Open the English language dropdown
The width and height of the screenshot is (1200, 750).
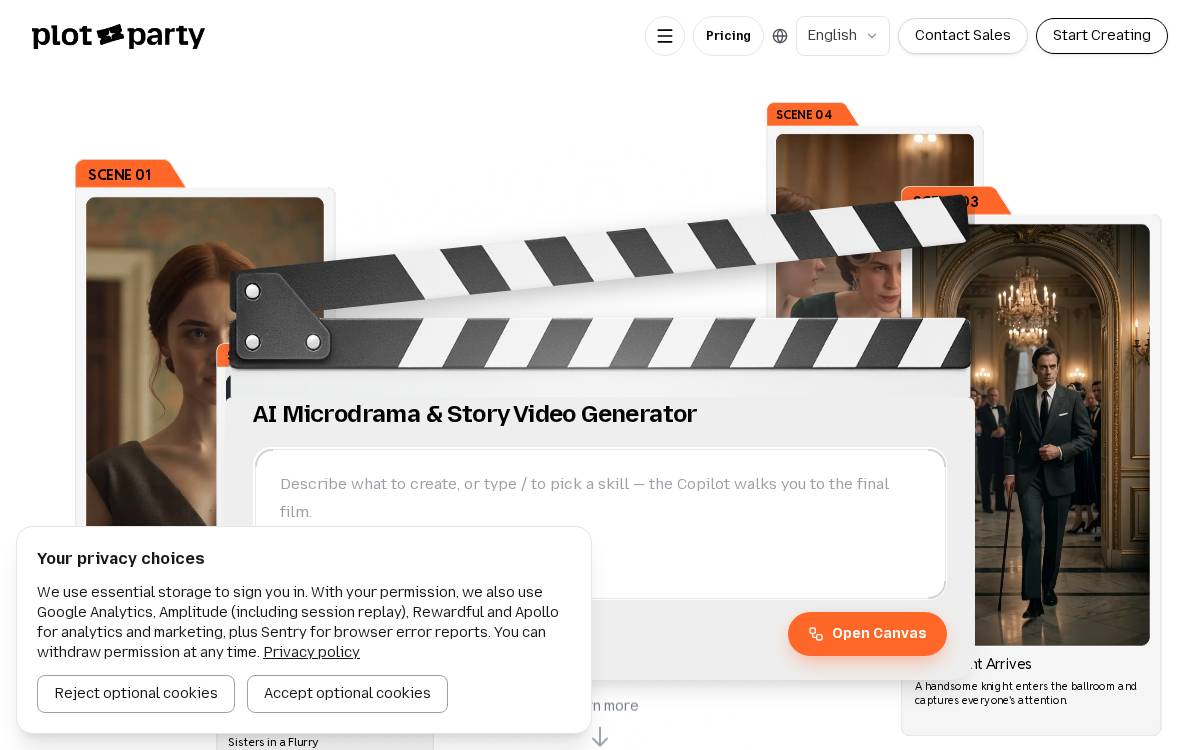pos(843,36)
